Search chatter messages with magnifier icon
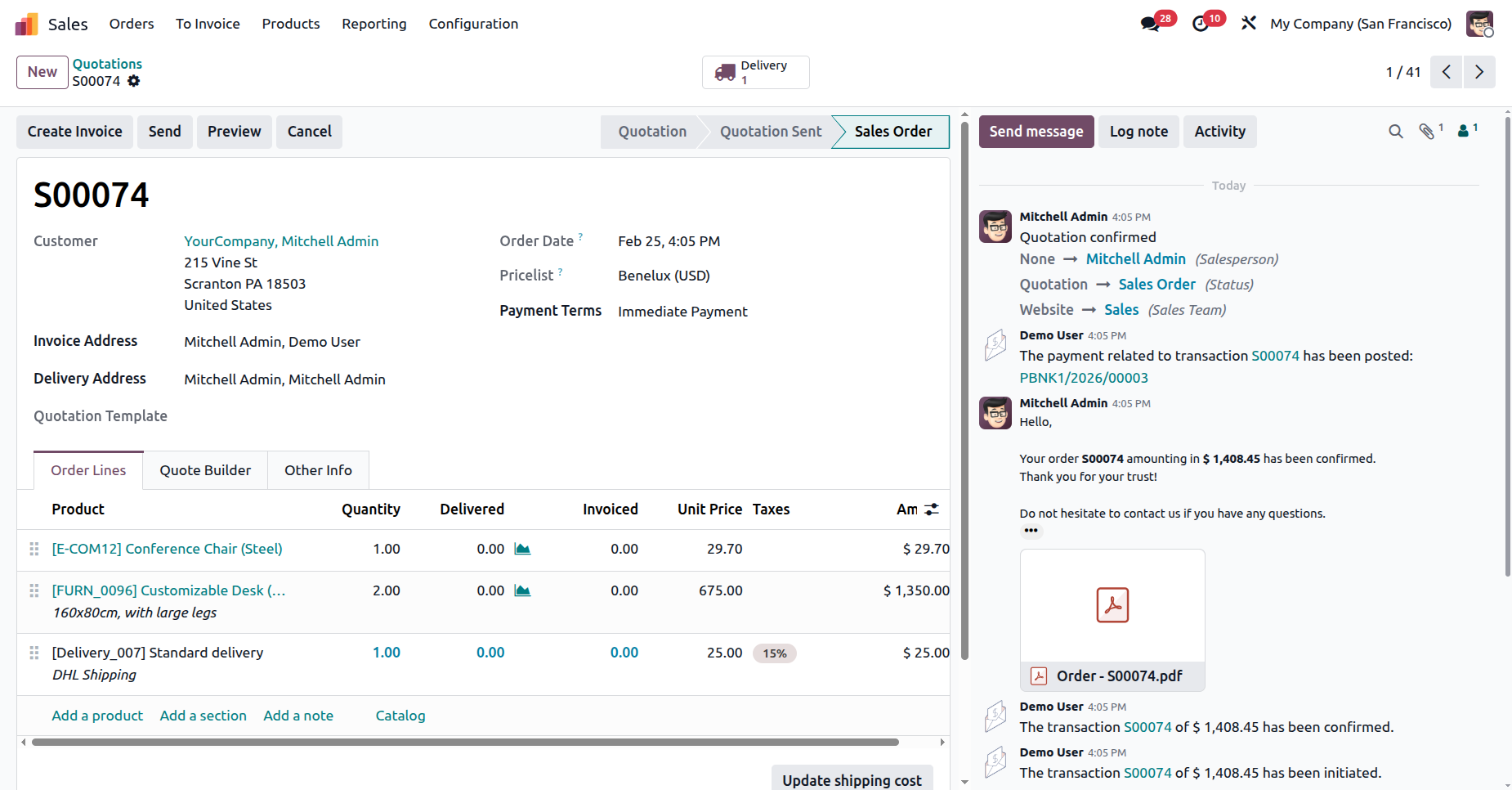Viewport: 1512px width, 790px height. tap(1395, 132)
